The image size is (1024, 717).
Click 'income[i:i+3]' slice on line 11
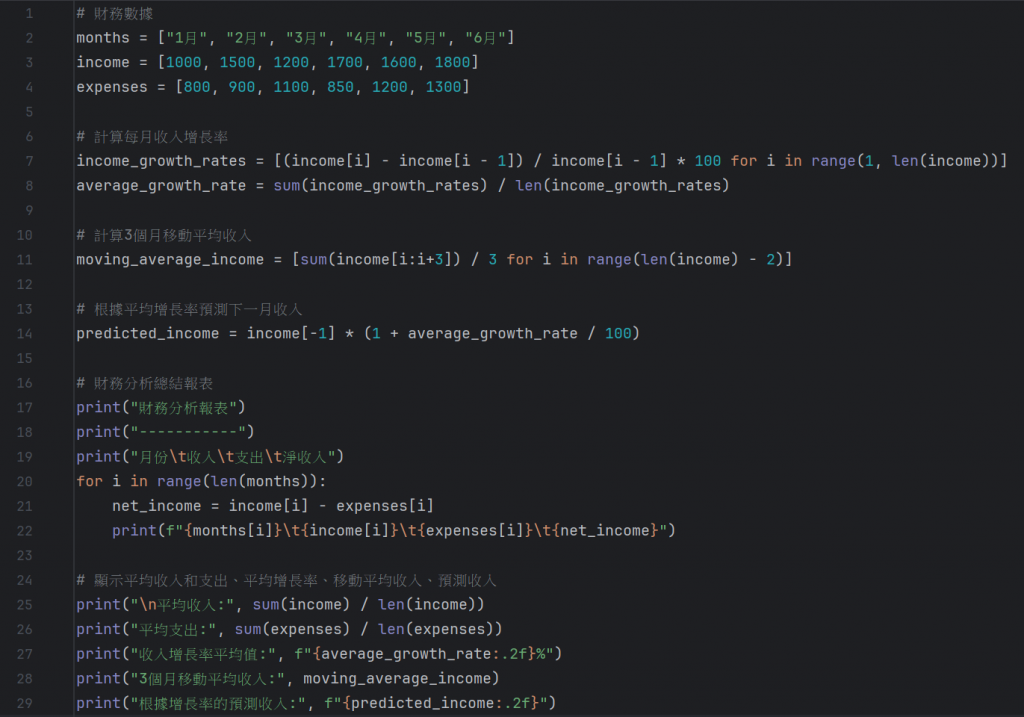(x=394, y=260)
